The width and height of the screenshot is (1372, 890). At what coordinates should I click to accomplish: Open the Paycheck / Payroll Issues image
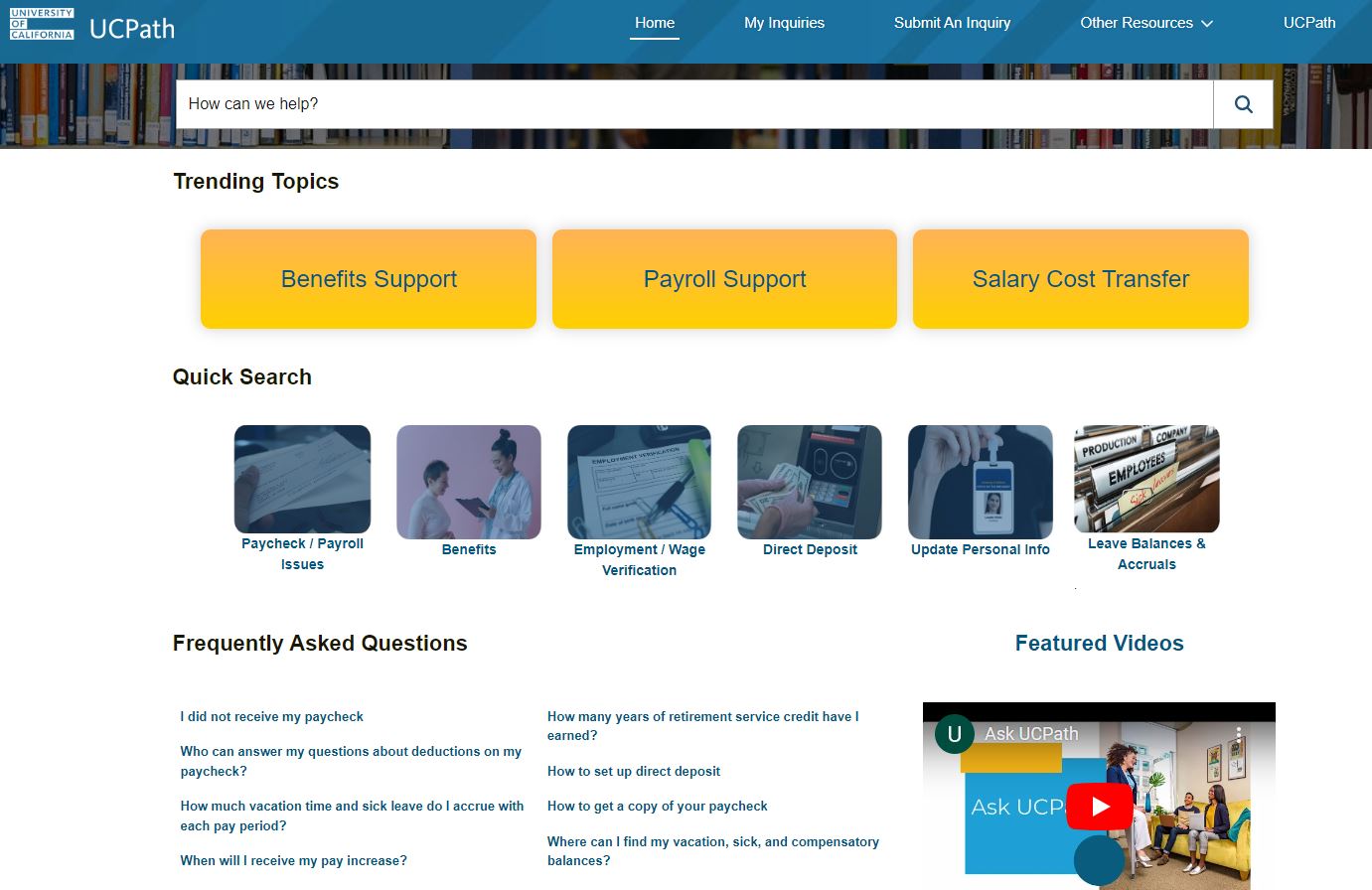pyautogui.click(x=302, y=479)
